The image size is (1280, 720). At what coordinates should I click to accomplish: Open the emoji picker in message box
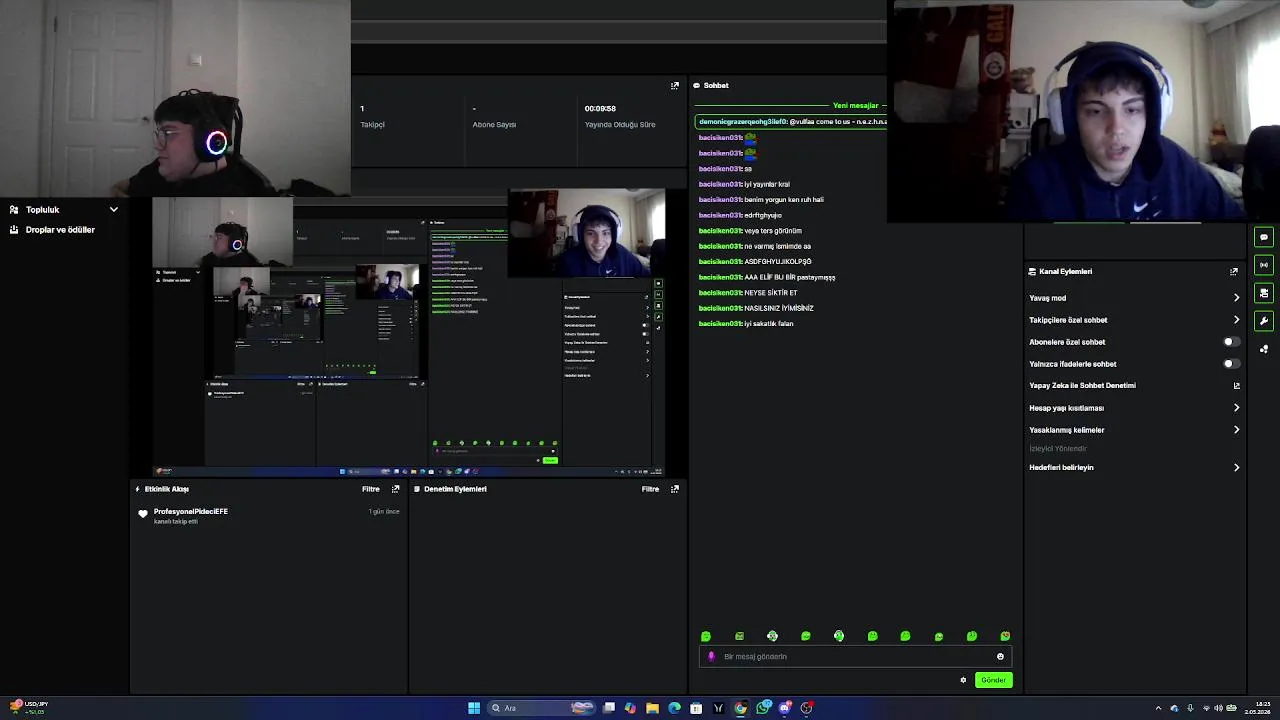pyautogui.click(x=1000, y=657)
